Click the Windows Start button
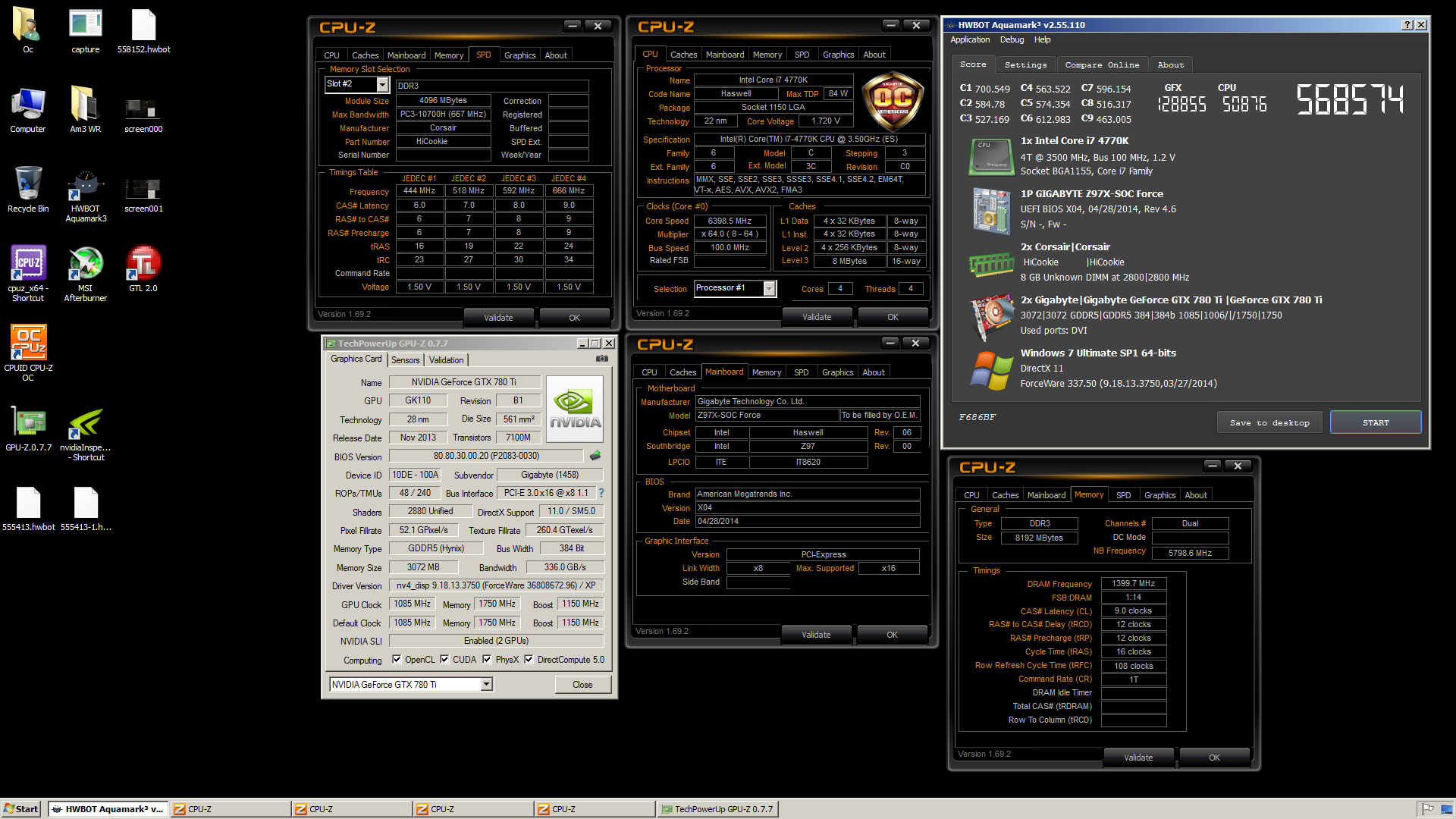1456x819 pixels. pyautogui.click(x=21, y=809)
